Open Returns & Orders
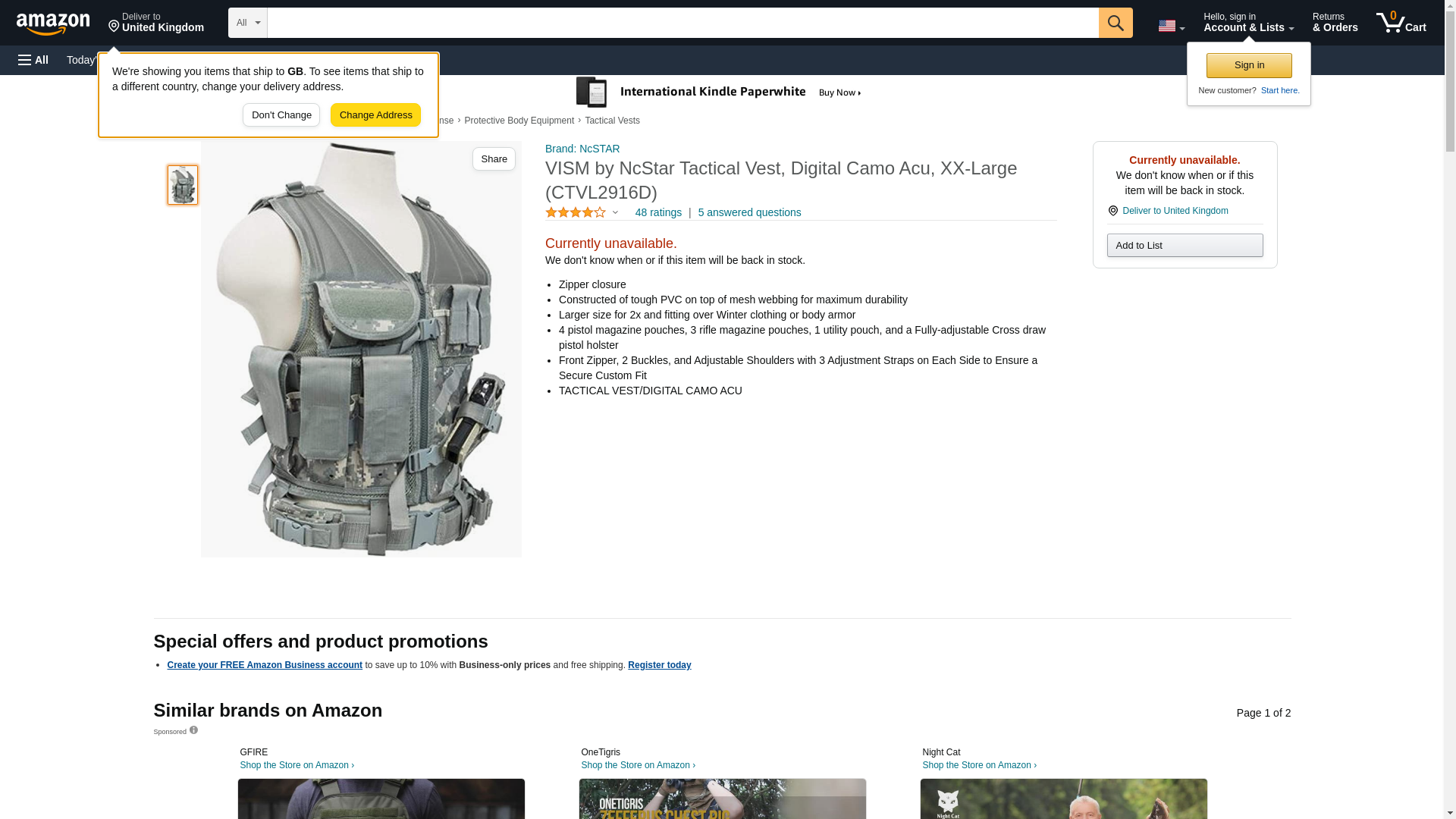The width and height of the screenshot is (1456, 819). (x=1335, y=23)
